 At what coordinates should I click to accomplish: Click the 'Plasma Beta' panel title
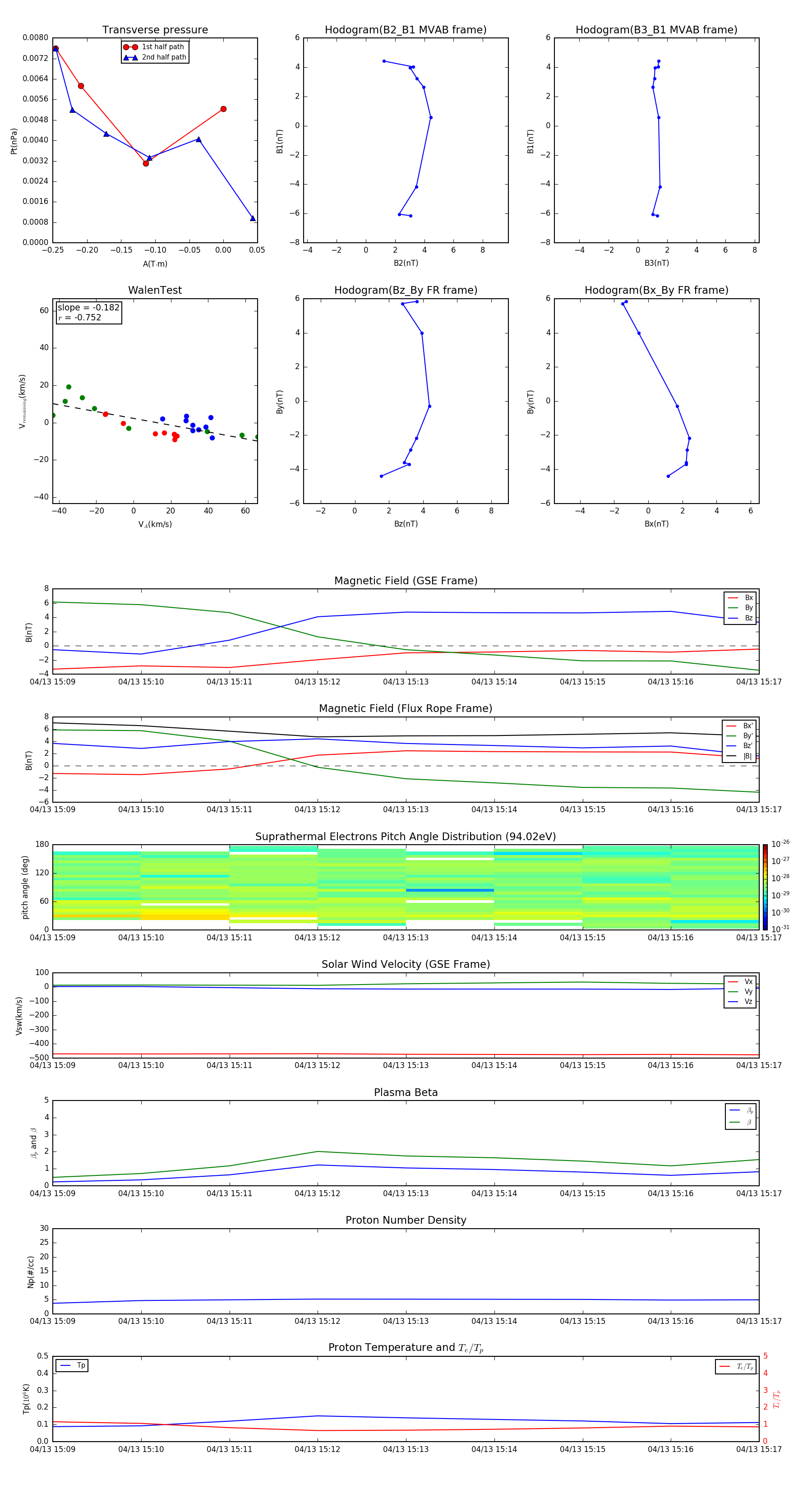click(406, 1092)
